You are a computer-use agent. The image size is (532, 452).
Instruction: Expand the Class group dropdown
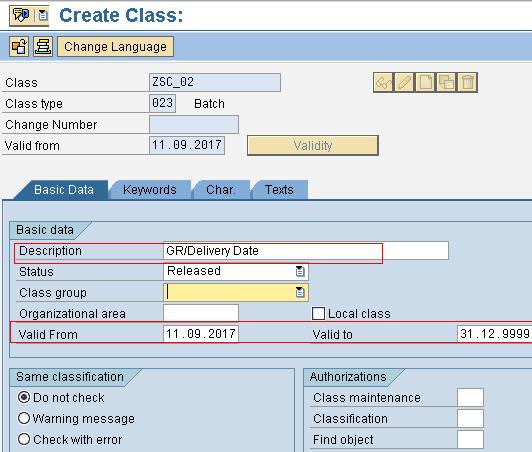pyautogui.click(x=300, y=293)
